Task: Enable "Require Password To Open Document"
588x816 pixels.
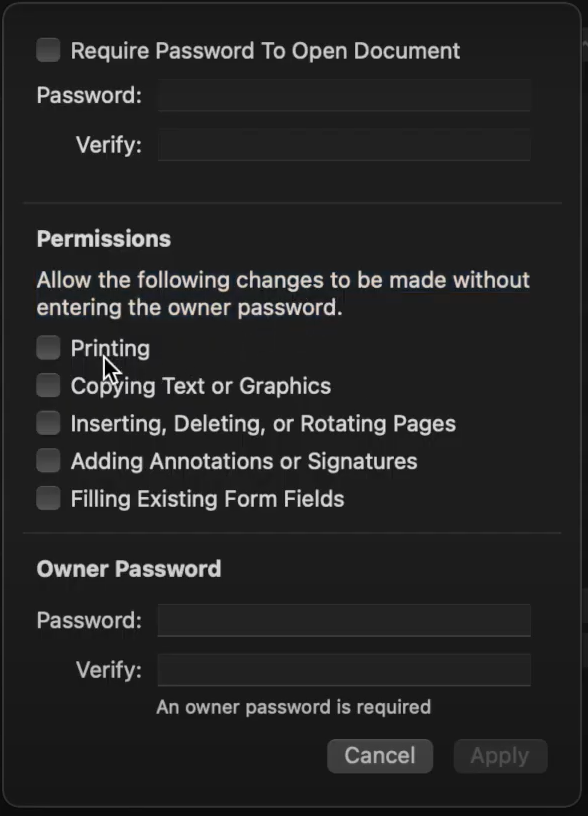Action: pos(47,49)
